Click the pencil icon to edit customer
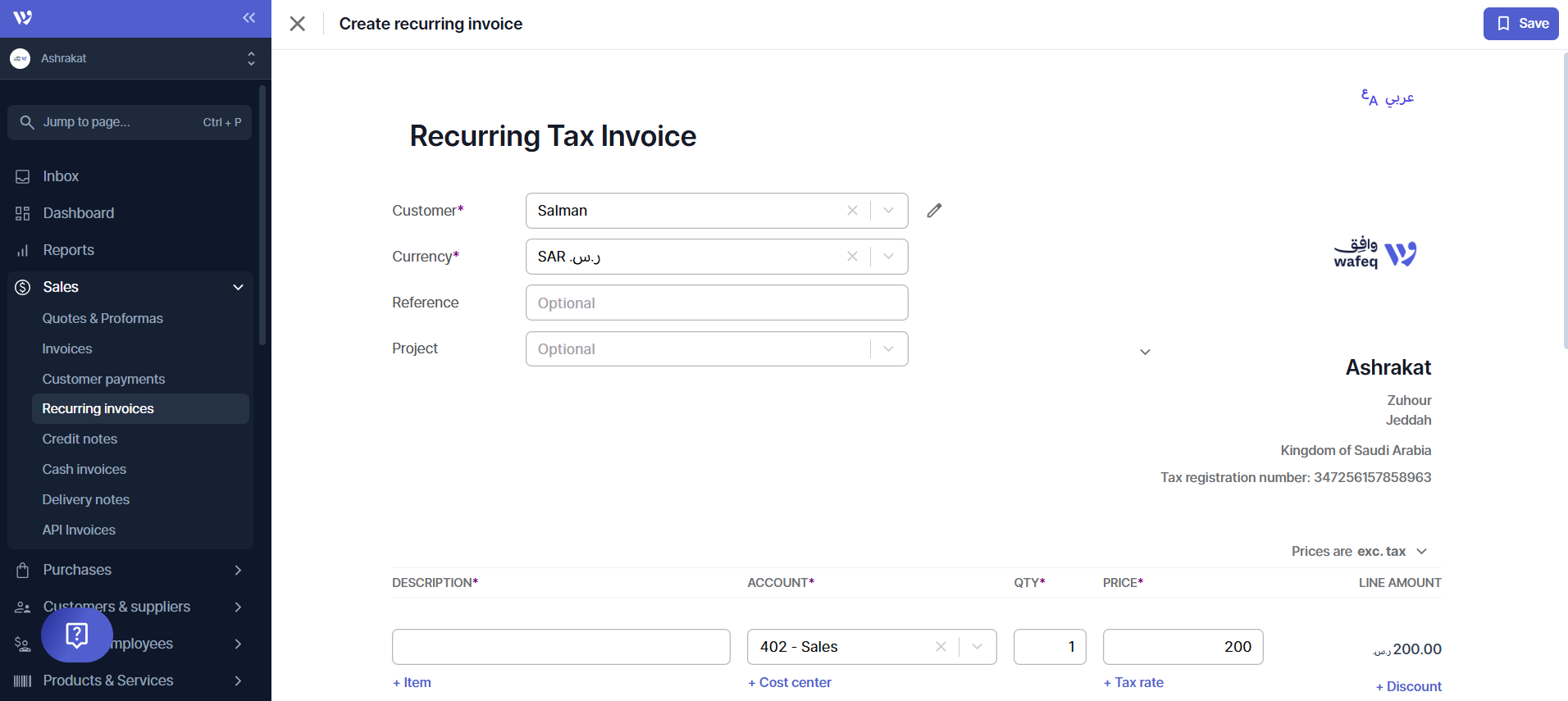Image resolution: width=1568 pixels, height=701 pixels. [934, 211]
